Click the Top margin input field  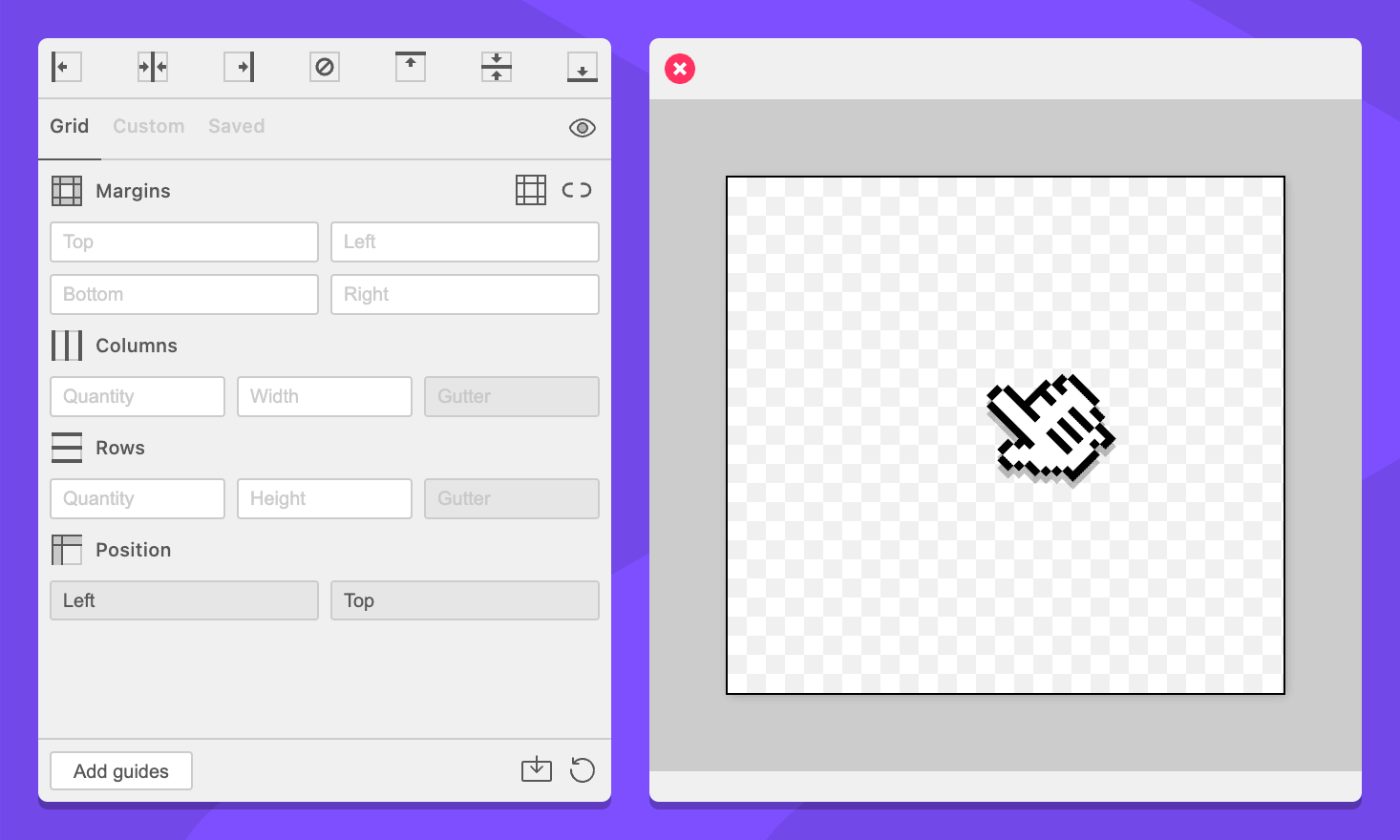pyautogui.click(x=184, y=242)
